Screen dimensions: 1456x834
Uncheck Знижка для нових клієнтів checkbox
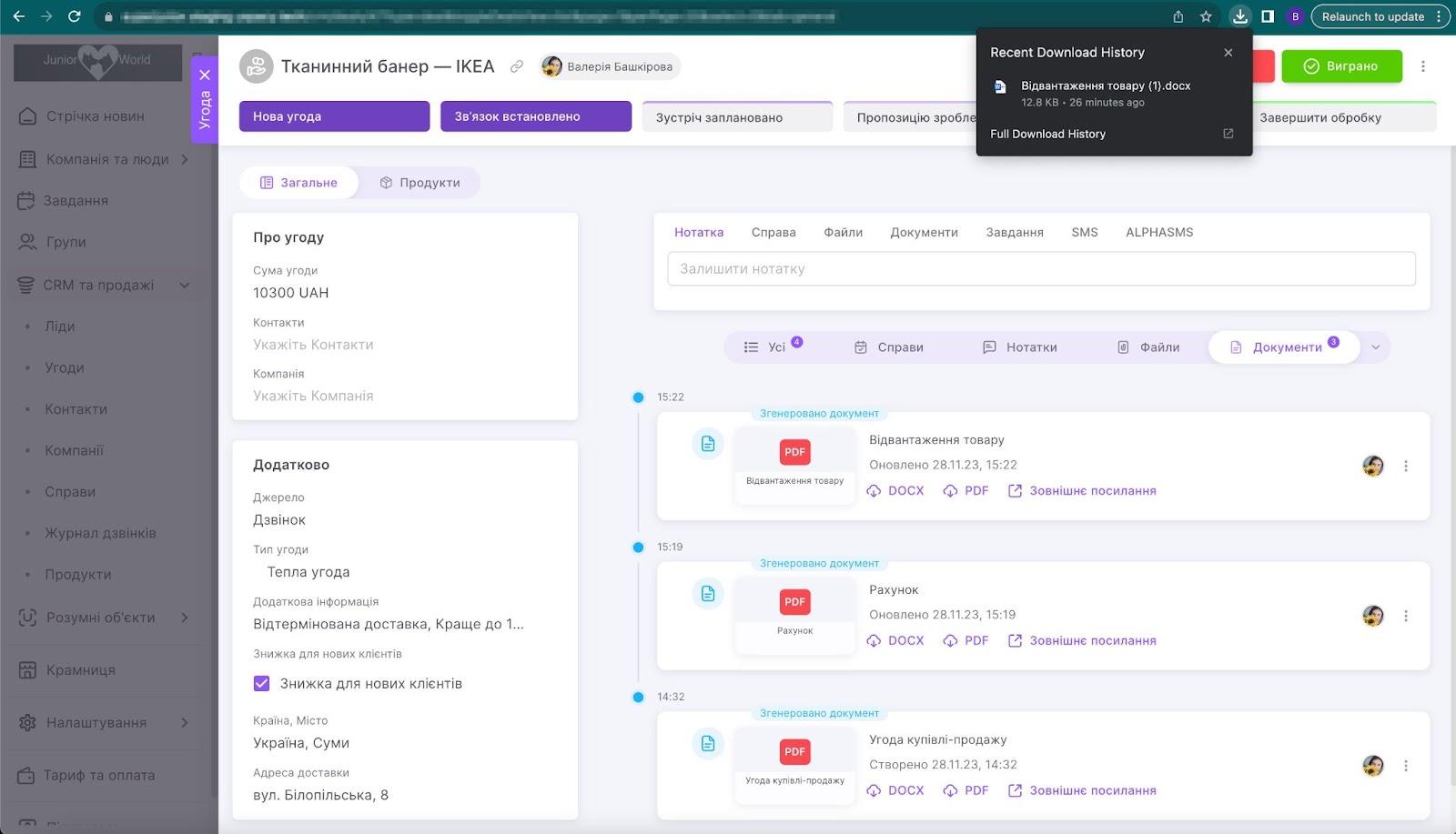(x=262, y=684)
